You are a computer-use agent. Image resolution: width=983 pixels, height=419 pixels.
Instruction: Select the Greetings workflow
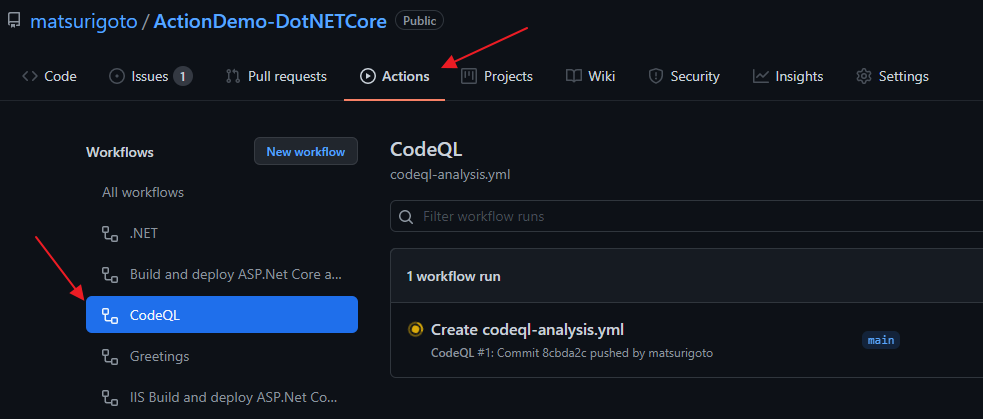[222, 356]
